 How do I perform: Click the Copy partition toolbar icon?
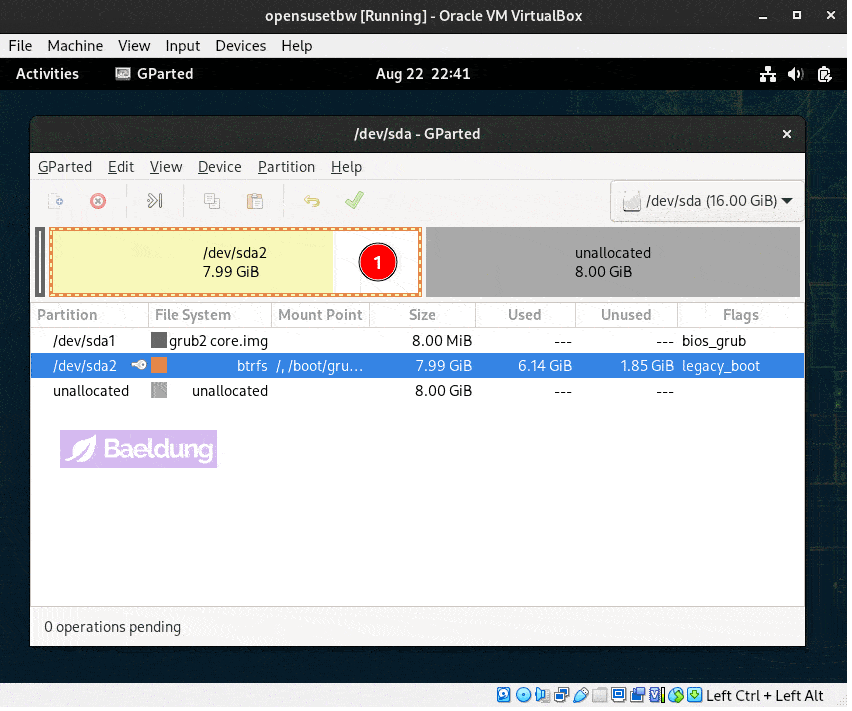click(212, 201)
